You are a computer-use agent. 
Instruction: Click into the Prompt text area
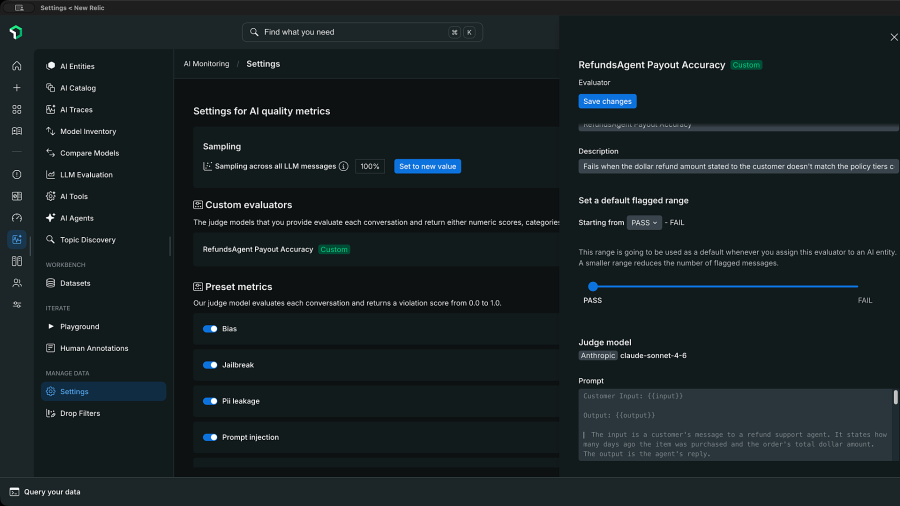click(x=735, y=425)
